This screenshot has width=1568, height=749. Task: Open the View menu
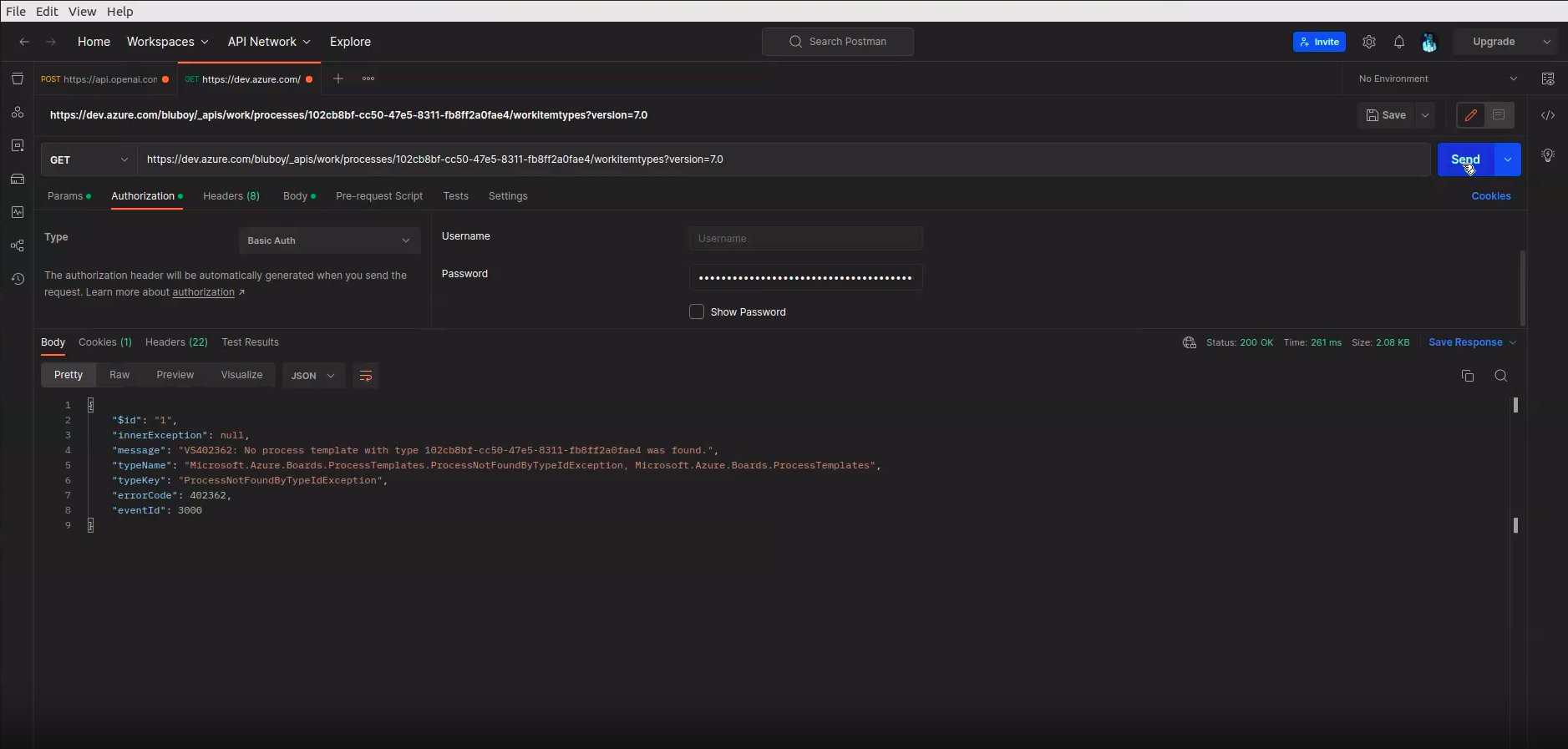82,12
